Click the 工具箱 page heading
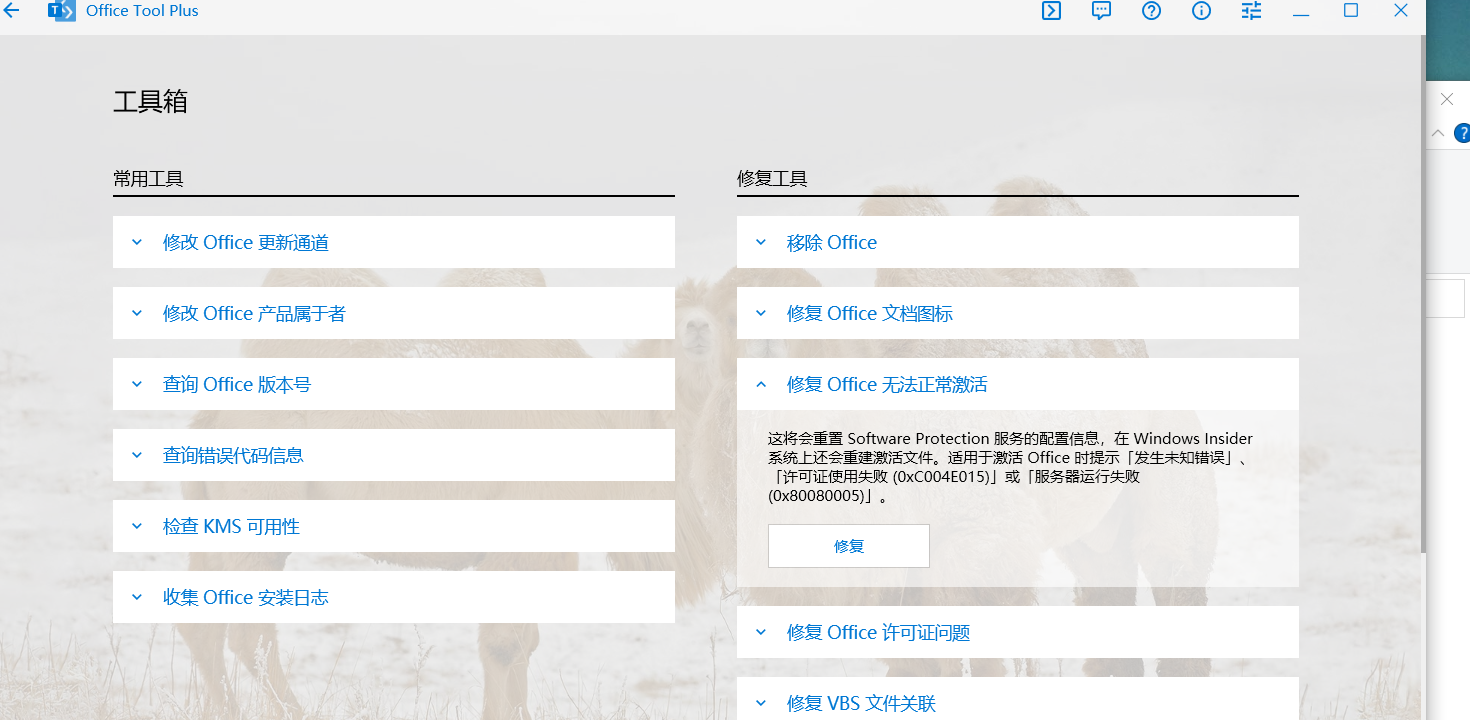Screen dimensions: 1470x720 pos(150,101)
